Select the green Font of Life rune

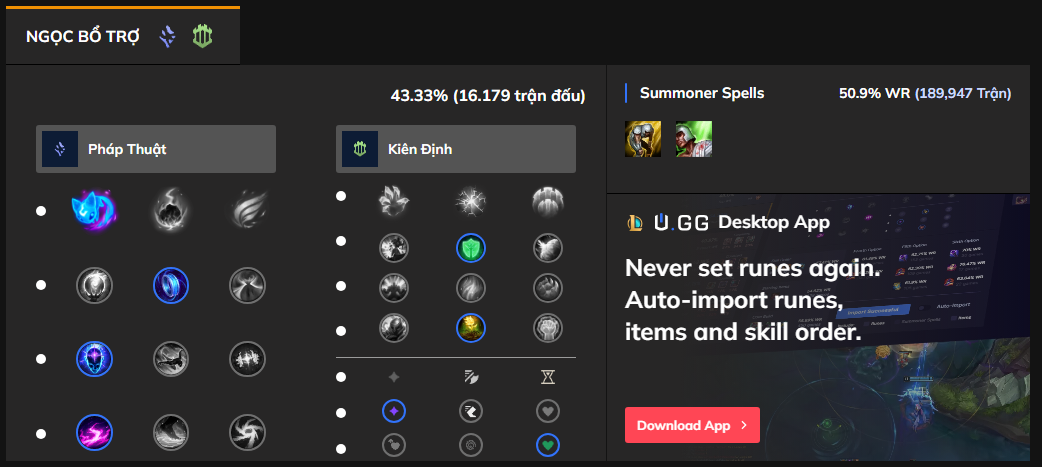(x=471, y=247)
